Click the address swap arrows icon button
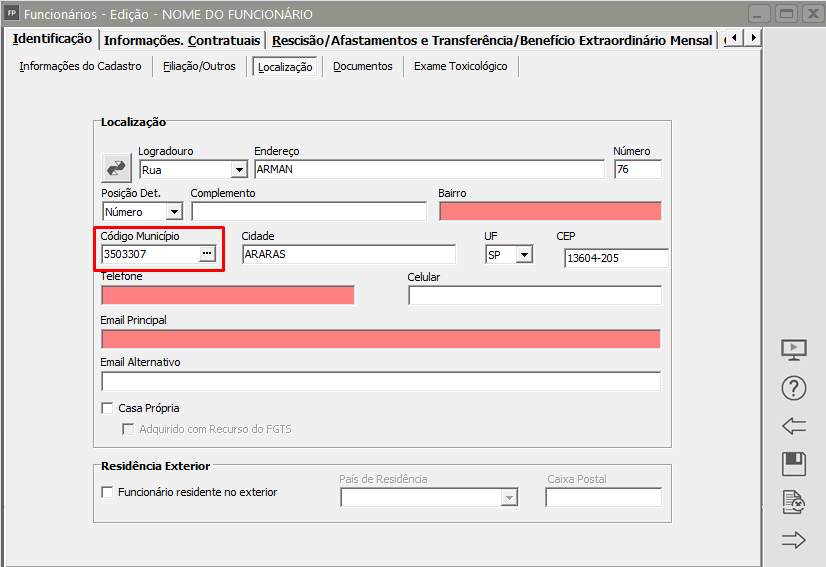Viewport: 826px width, 567px height. click(x=116, y=168)
